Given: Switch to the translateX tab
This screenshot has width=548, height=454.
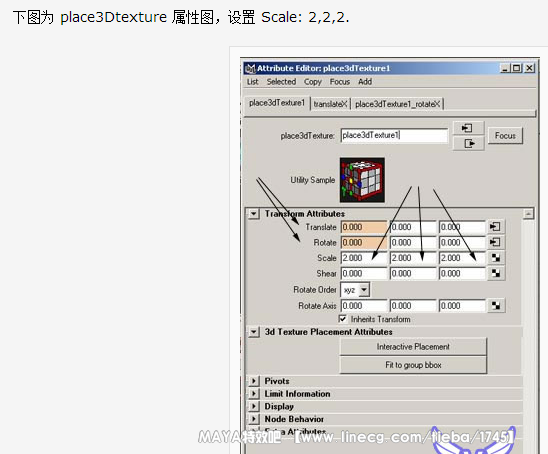Looking at the screenshot, I should pos(330,104).
